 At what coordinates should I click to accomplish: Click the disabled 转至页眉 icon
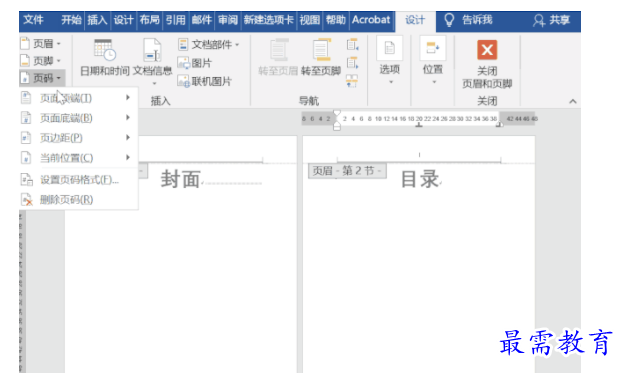coord(279,50)
